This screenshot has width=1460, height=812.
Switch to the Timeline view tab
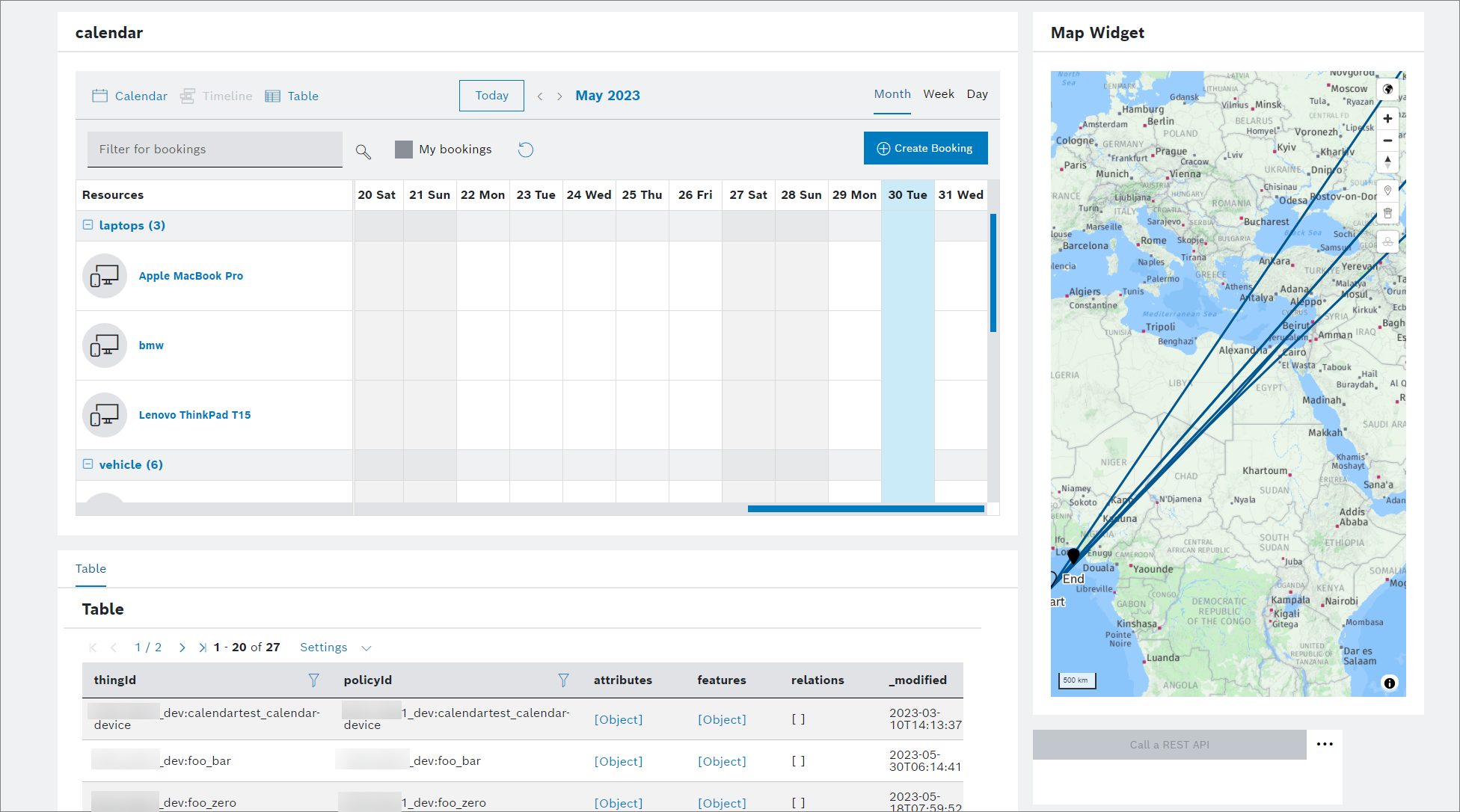(217, 96)
